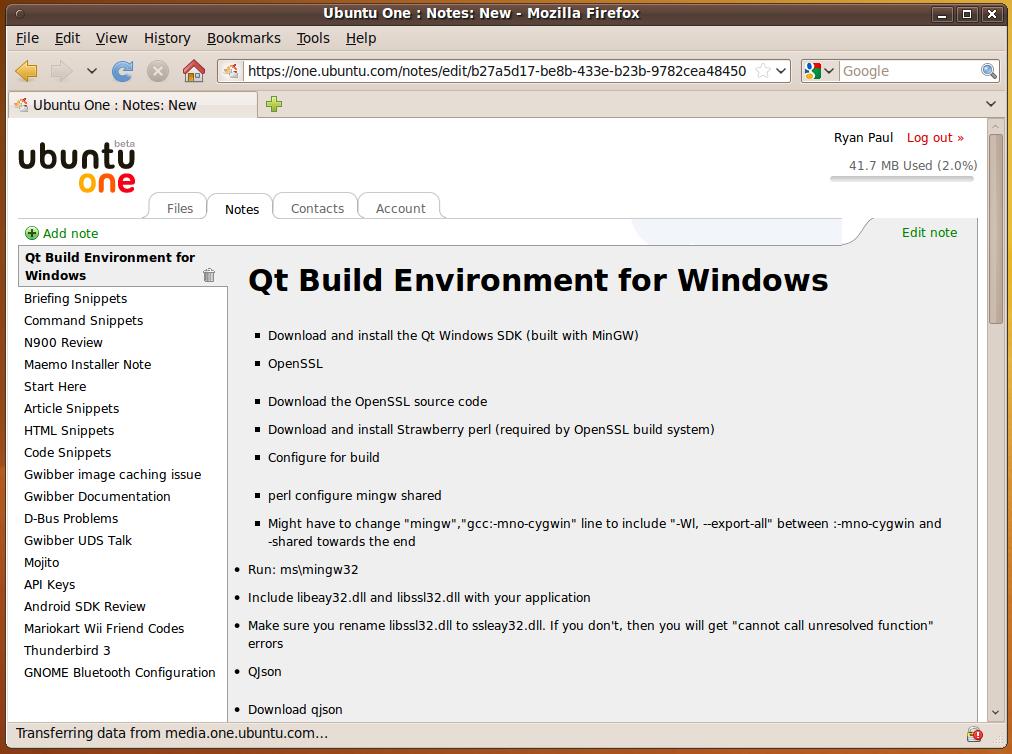Click the Edit note link
The height and width of the screenshot is (754, 1012).
pos(929,232)
